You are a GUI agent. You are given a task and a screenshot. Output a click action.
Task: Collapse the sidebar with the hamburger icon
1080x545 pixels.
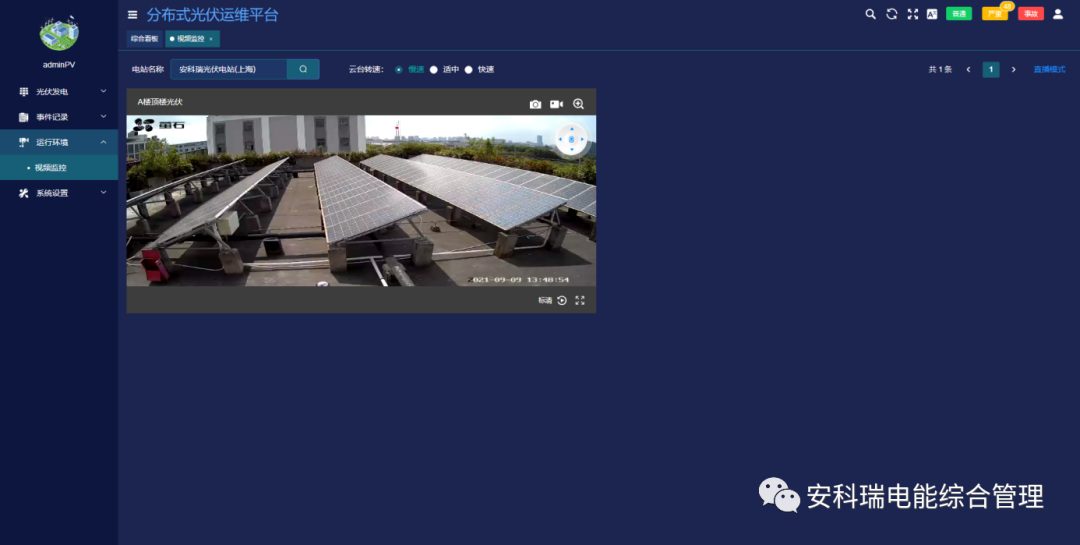pos(132,14)
